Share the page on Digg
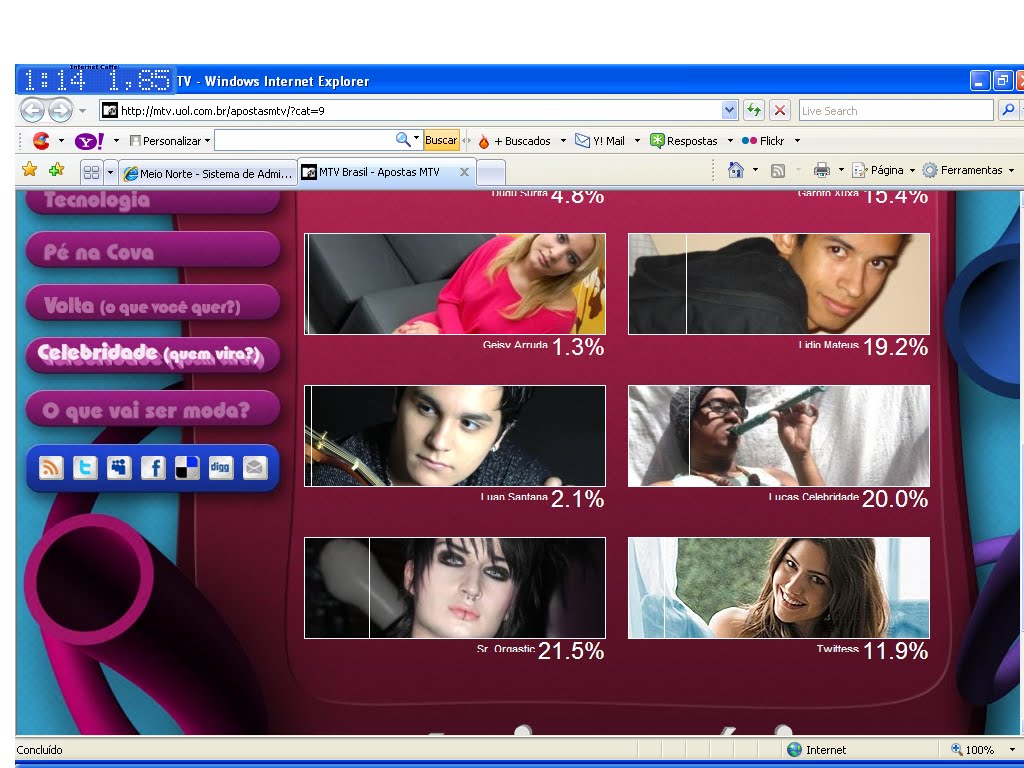The width and height of the screenshot is (1024, 768). click(221, 468)
